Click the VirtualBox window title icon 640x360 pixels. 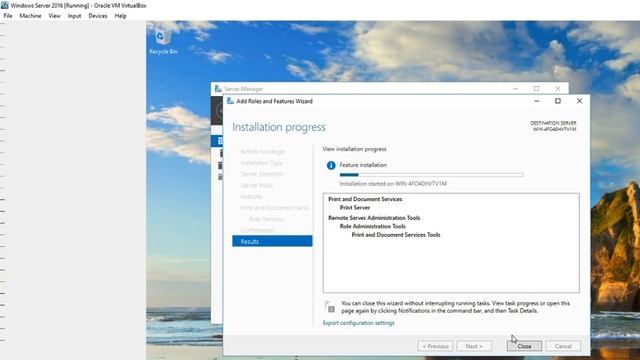click(4, 5)
